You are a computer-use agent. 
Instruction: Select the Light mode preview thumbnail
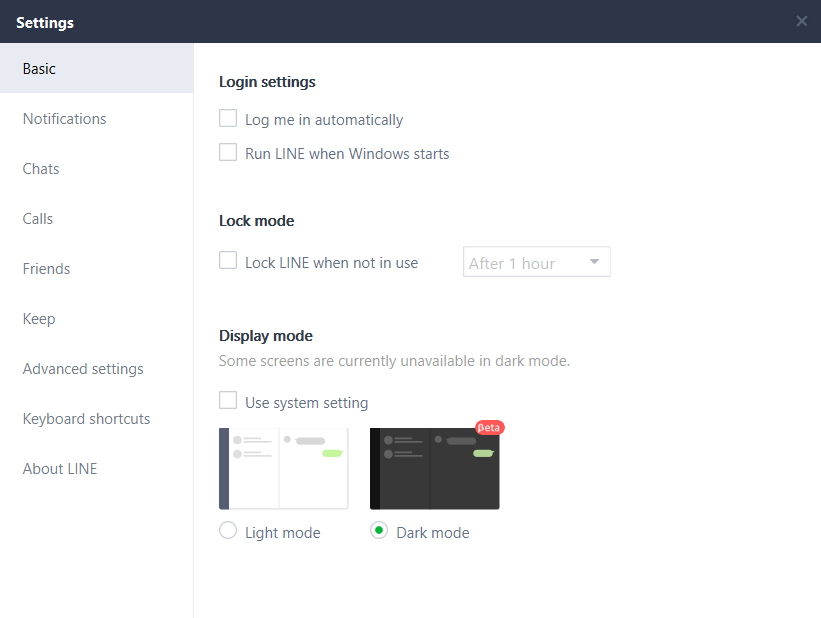284,469
